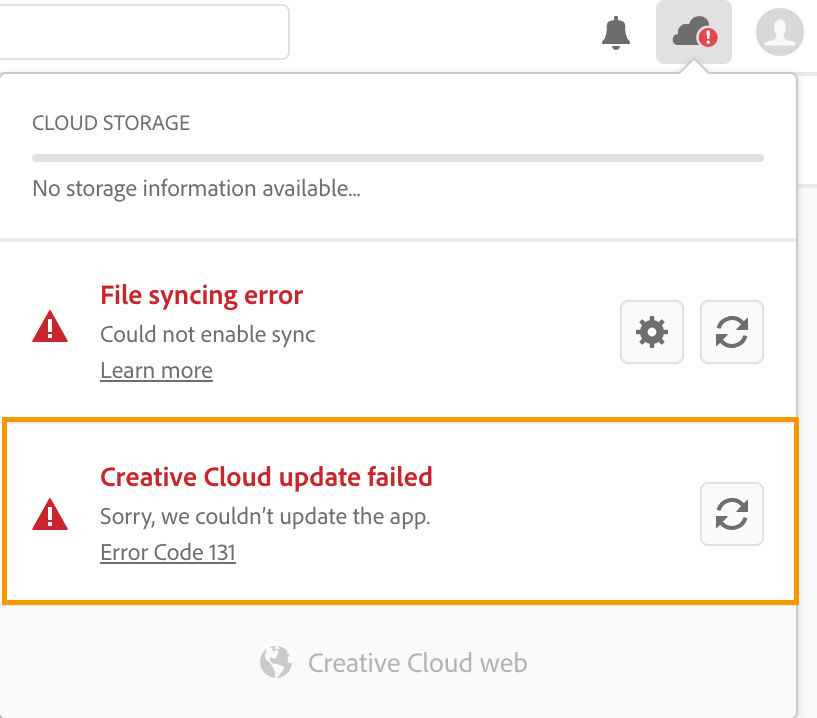
Task: Click the update failed warning triangle
Action: point(50,514)
